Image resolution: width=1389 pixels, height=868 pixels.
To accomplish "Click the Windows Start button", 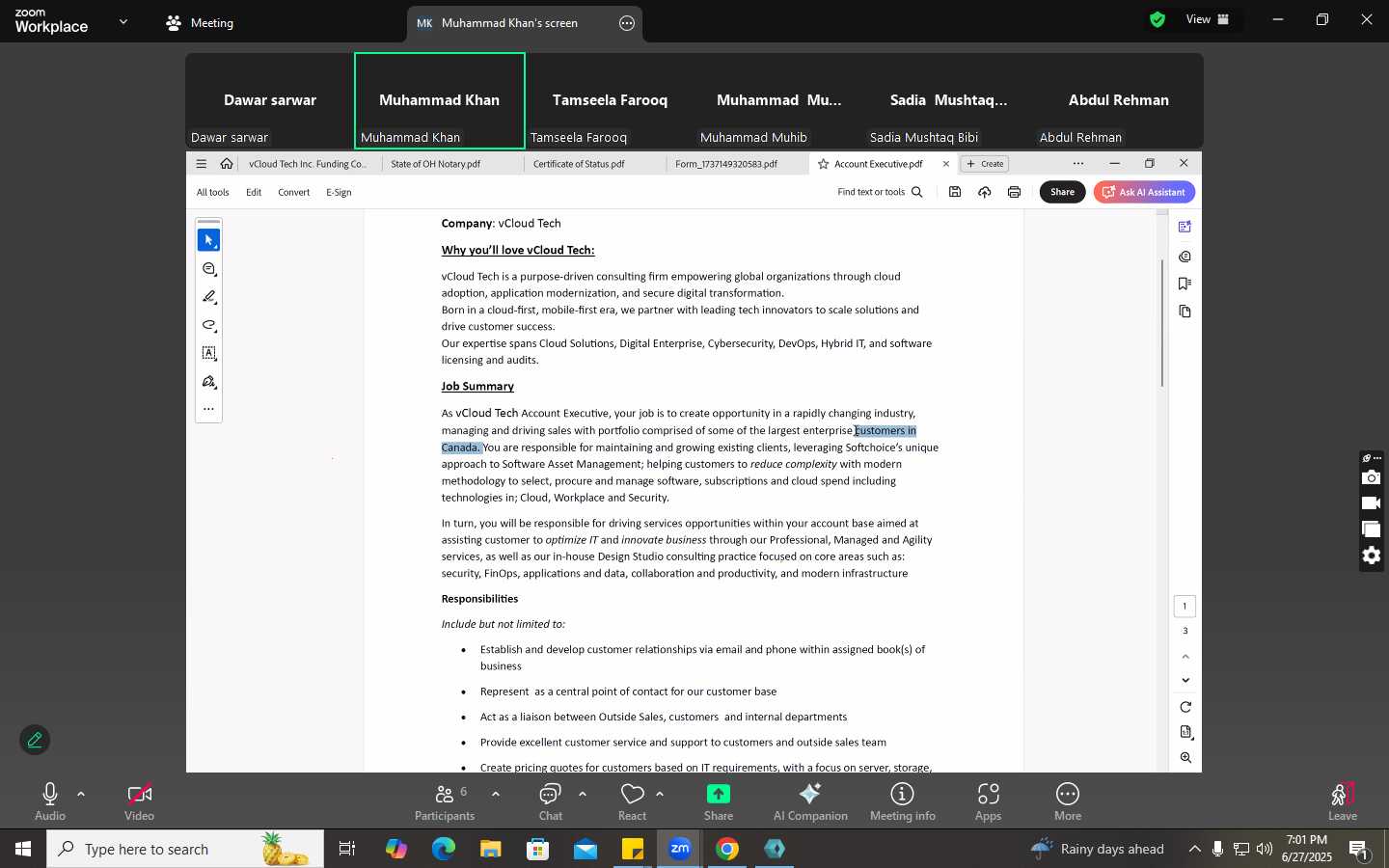I will (23, 849).
